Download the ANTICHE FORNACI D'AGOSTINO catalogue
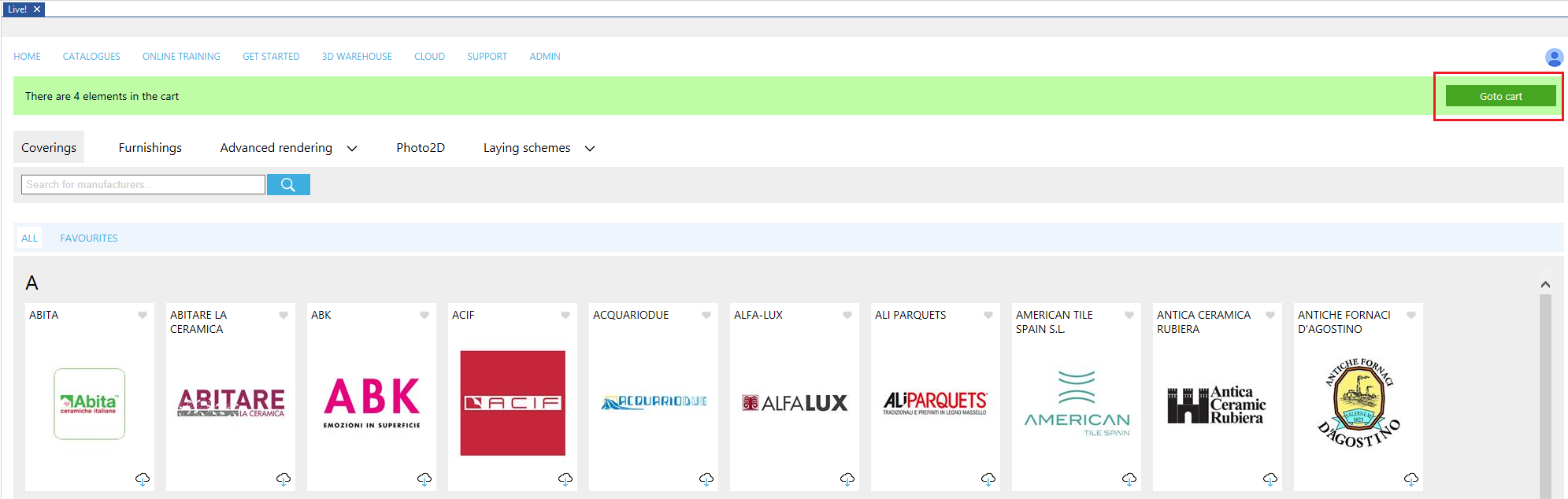Image resolution: width=1568 pixels, height=499 pixels. [x=1411, y=479]
